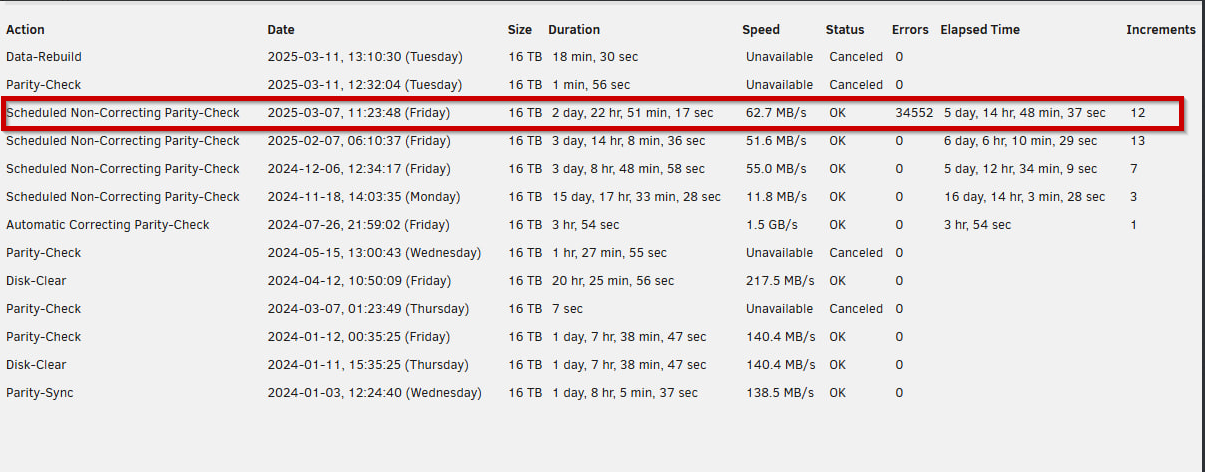Select the Scheduled Parity-Check dated 2024-11-18

(600, 197)
